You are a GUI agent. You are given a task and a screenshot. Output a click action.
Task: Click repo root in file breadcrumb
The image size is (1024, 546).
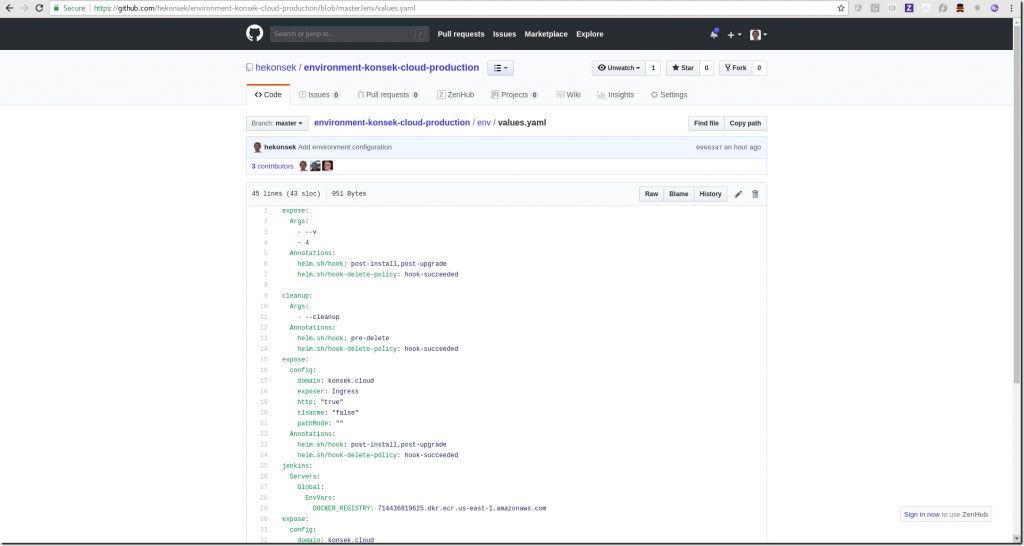(392, 123)
